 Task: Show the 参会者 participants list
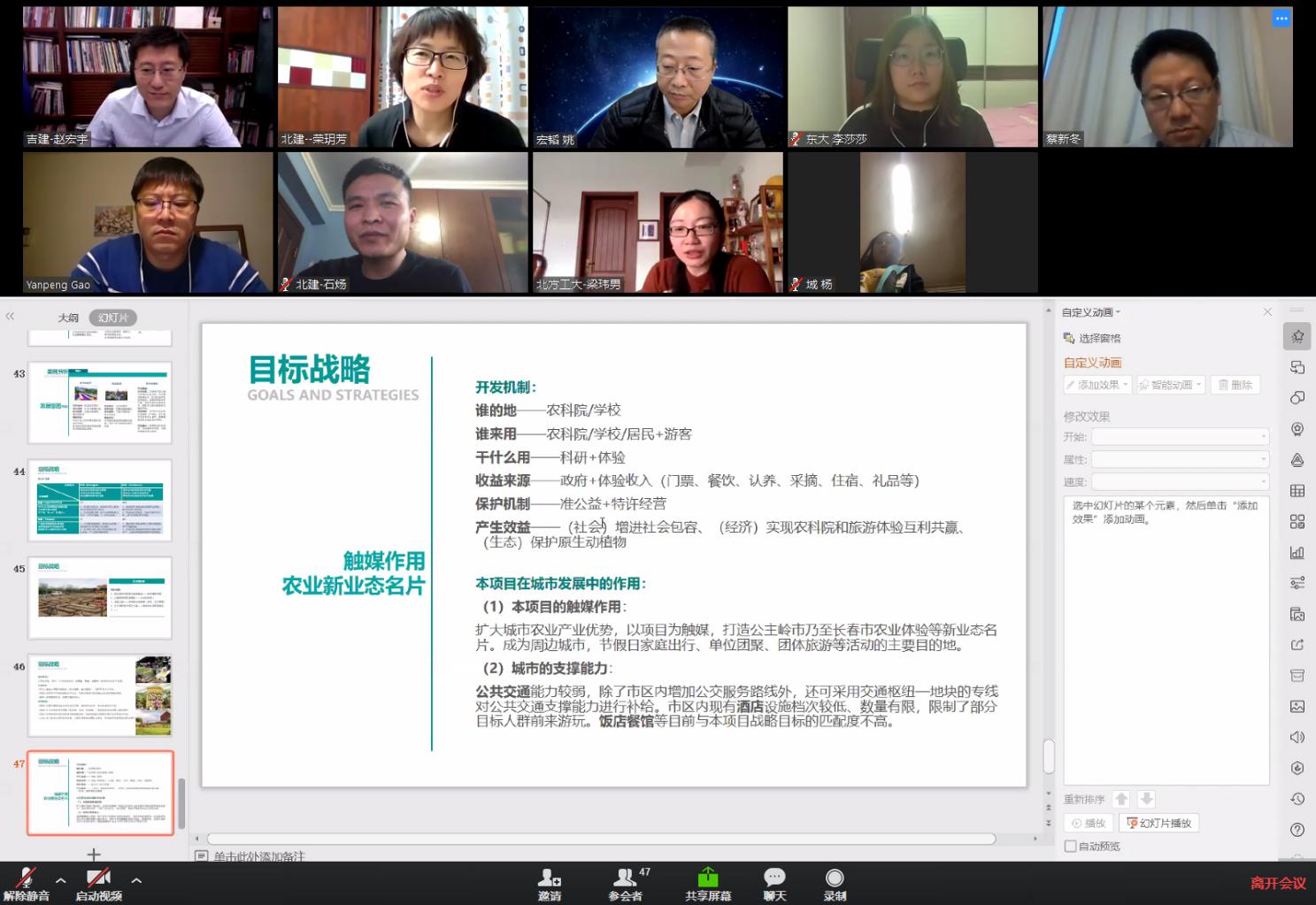tap(626, 883)
